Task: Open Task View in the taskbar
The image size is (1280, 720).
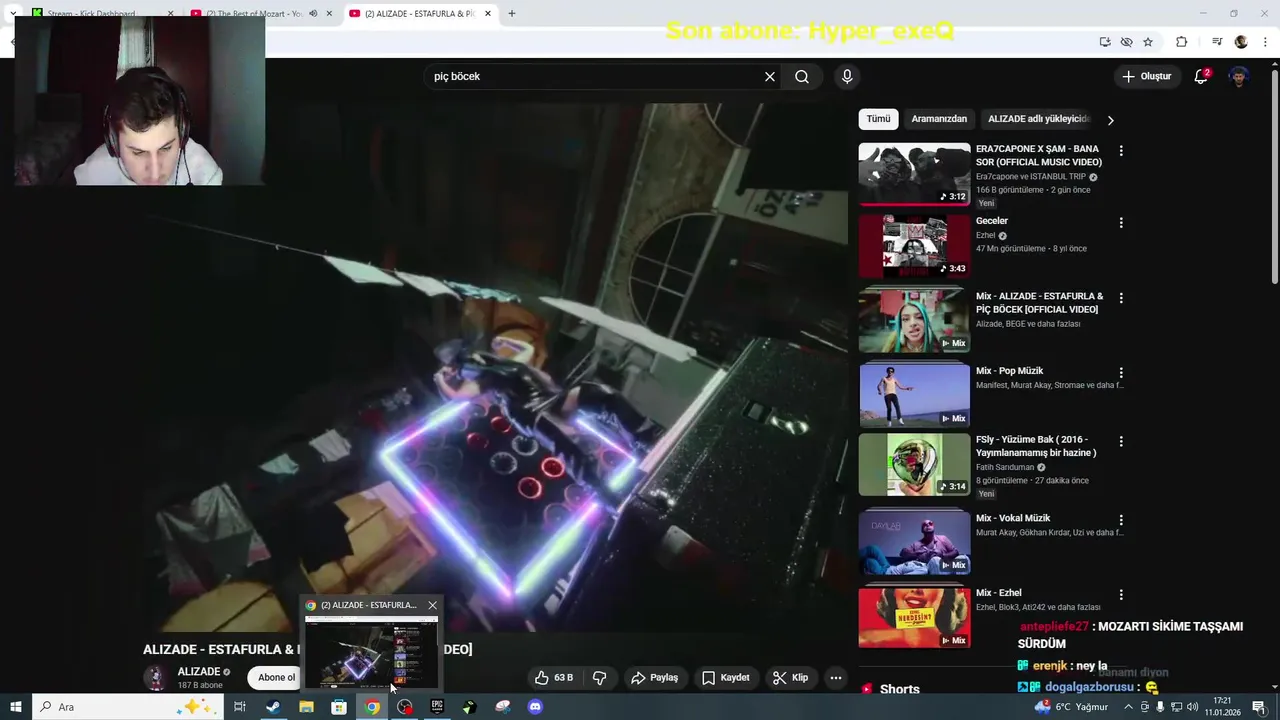Action: [x=240, y=707]
